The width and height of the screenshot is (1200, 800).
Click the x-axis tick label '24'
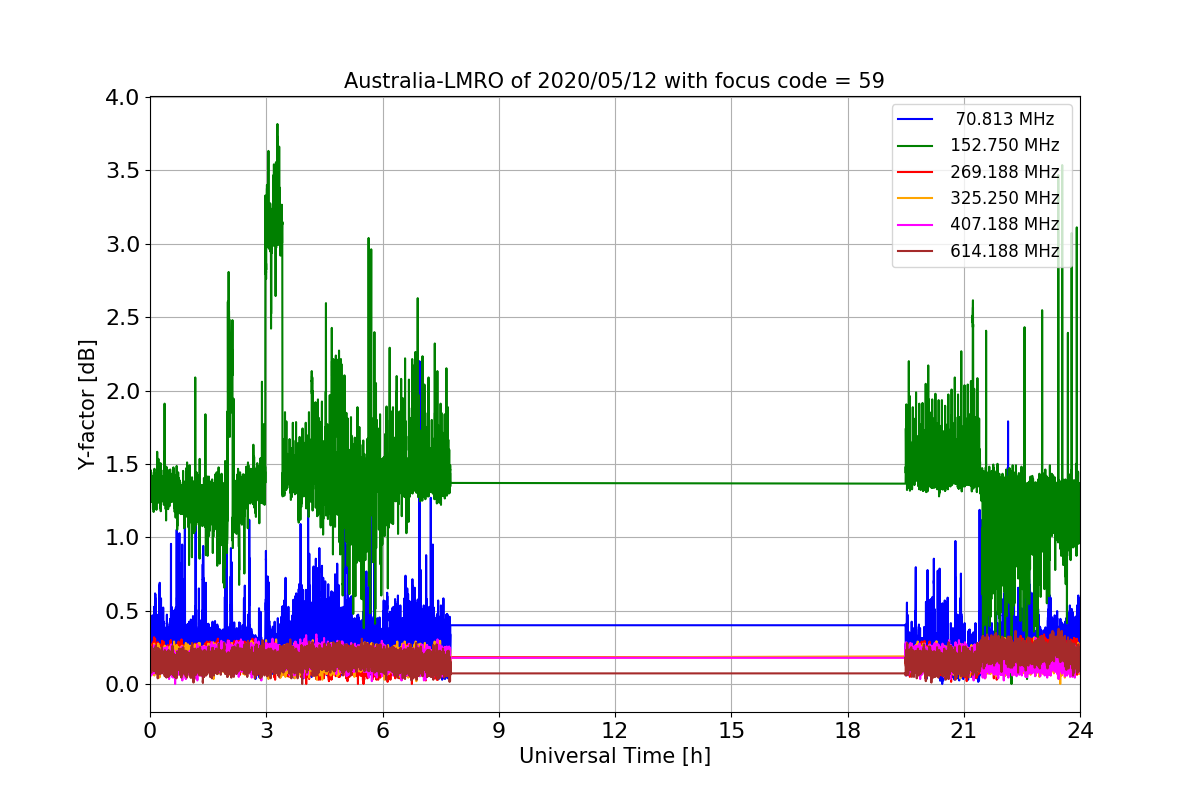1080,730
